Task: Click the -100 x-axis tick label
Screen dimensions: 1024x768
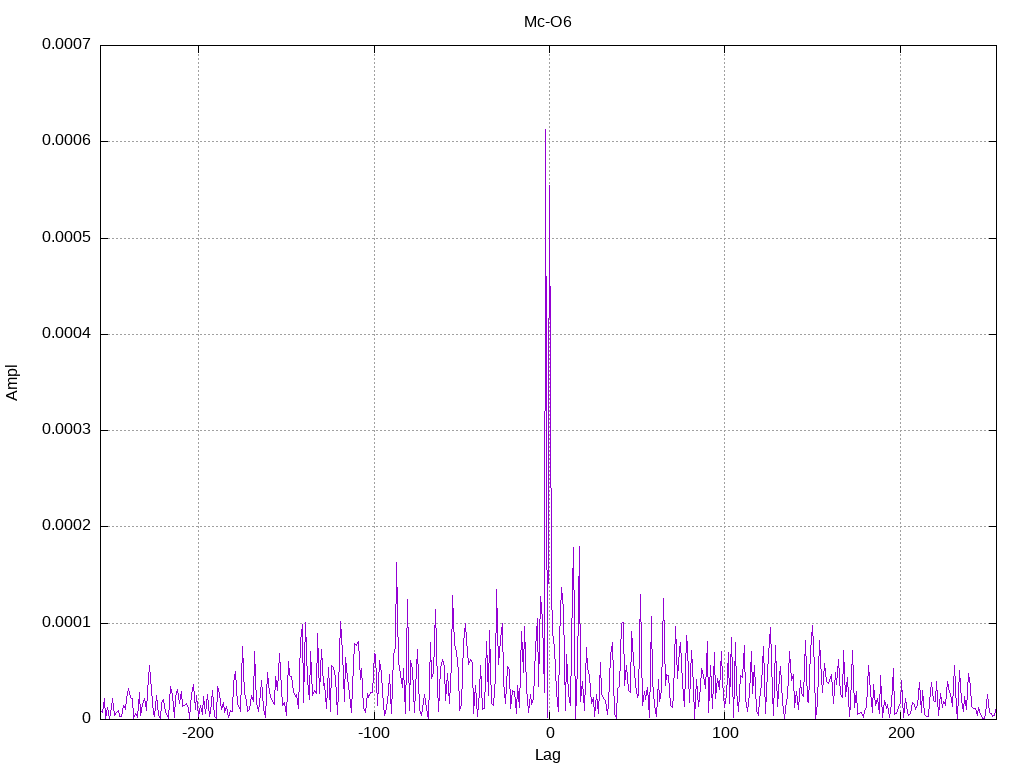Action: coord(374,733)
